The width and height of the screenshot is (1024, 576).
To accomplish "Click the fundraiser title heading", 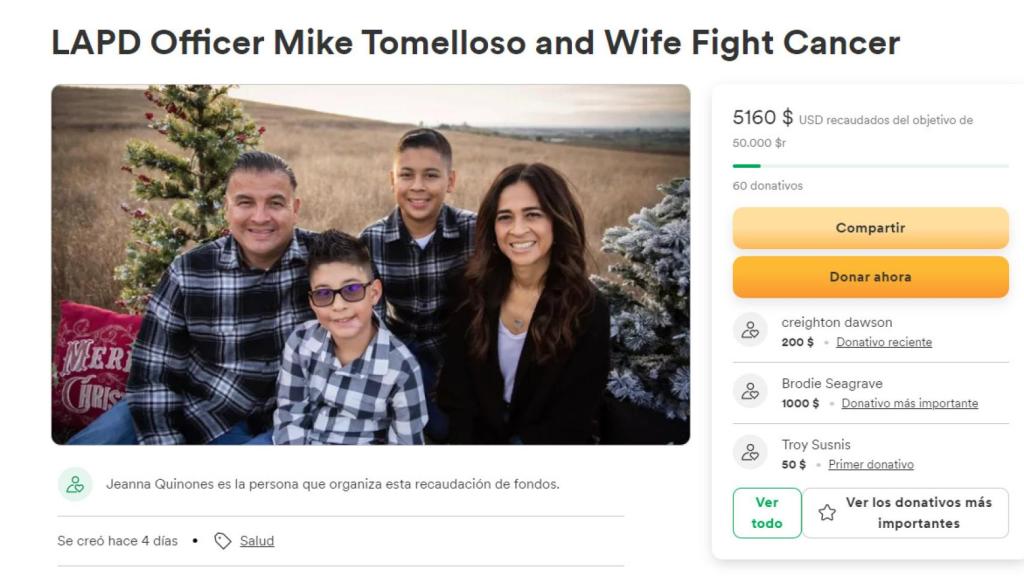I will click(x=475, y=43).
